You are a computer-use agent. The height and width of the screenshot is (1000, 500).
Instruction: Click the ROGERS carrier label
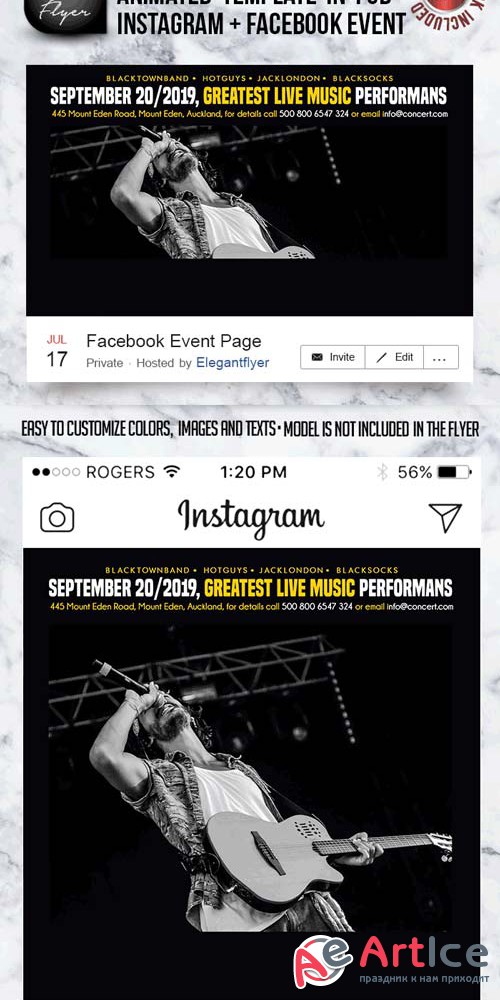pyautogui.click(x=121, y=472)
